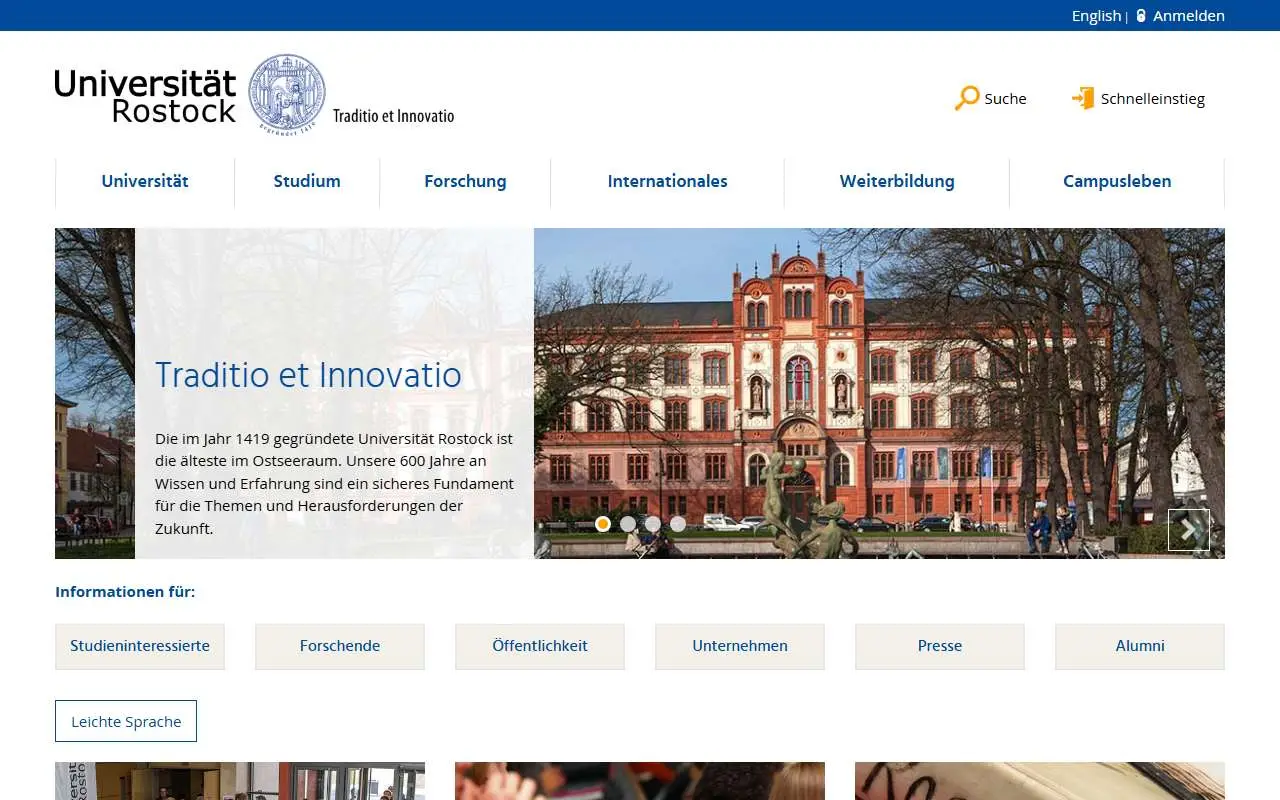Viewport: 1280px width, 800px height.
Task: Click the Forschende button
Action: pyautogui.click(x=340, y=647)
